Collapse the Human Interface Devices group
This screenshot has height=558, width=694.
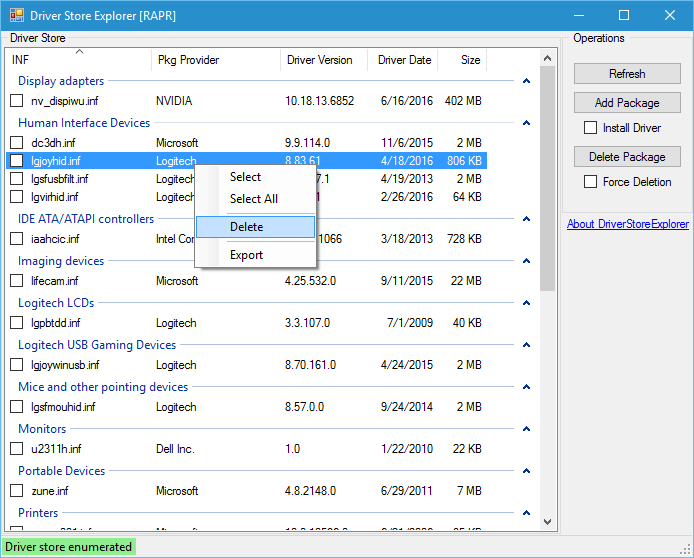(526, 124)
